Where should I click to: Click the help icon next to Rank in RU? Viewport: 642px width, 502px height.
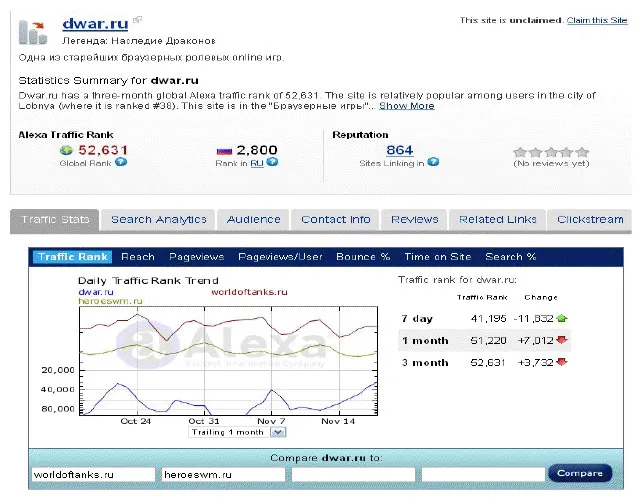click(273, 162)
